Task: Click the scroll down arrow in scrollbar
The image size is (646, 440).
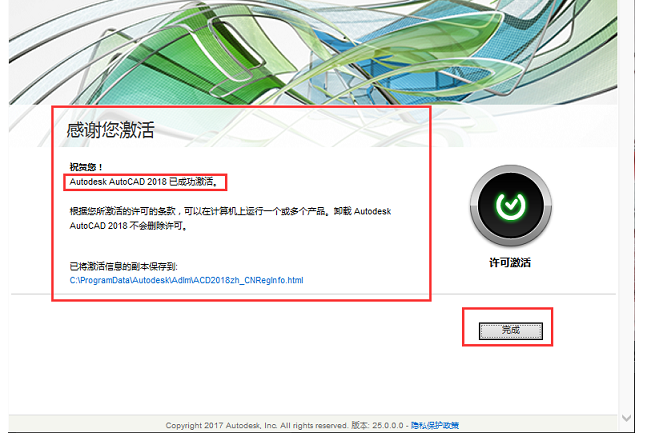Action: [626, 418]
